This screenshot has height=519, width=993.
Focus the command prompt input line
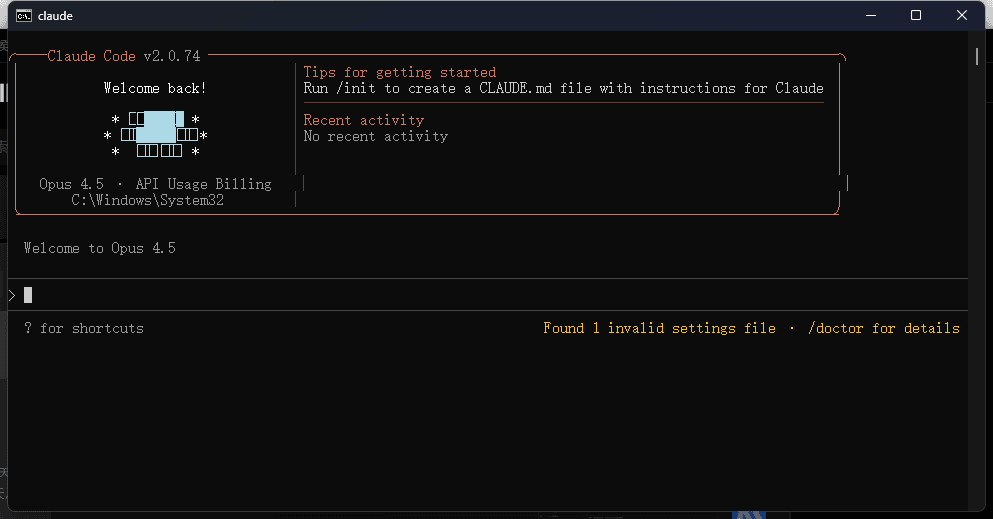click(400, 295)
